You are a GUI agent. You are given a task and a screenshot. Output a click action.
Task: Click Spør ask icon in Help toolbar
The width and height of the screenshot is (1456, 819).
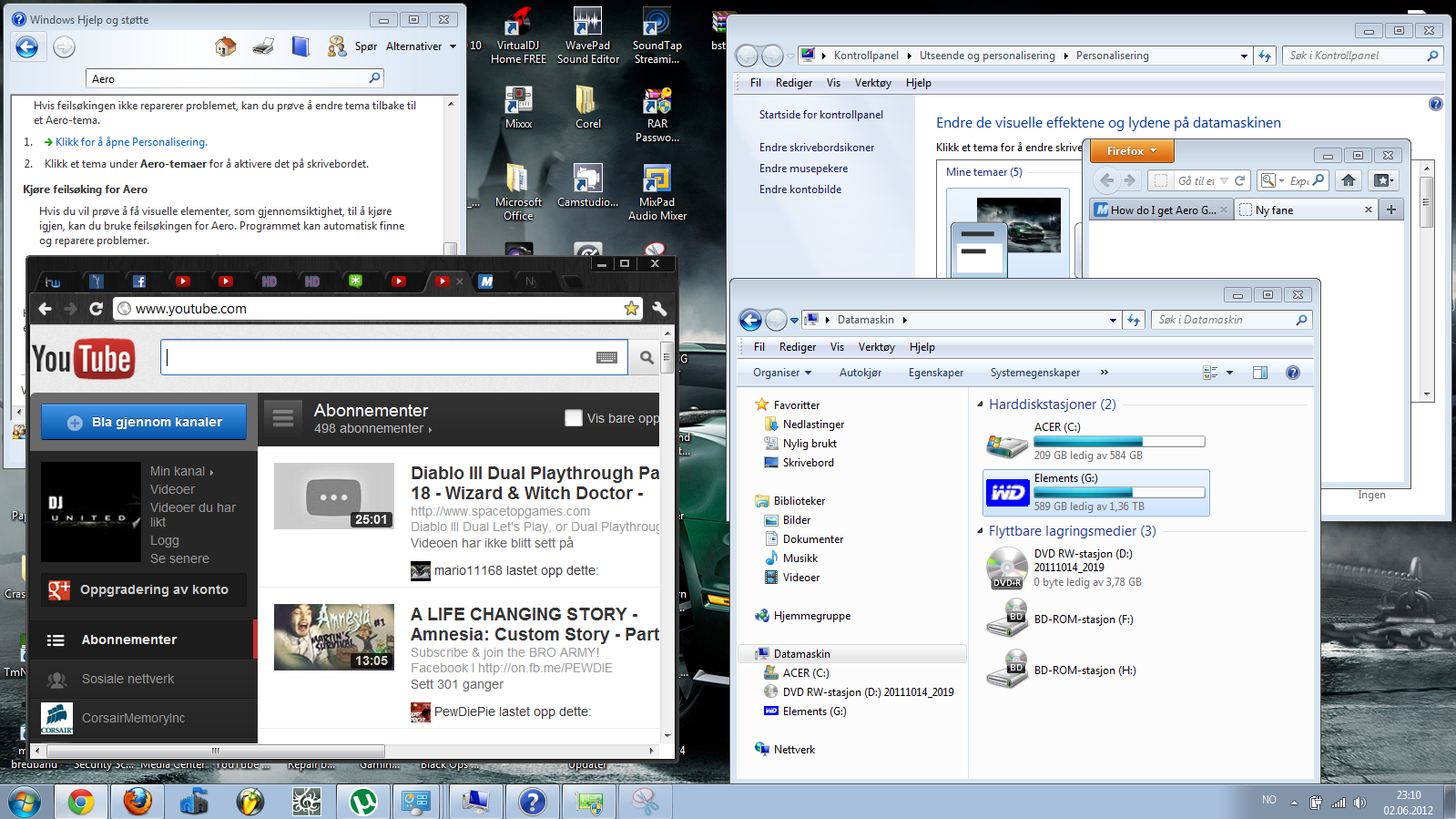pyautogui.click(x=337, y=46)
